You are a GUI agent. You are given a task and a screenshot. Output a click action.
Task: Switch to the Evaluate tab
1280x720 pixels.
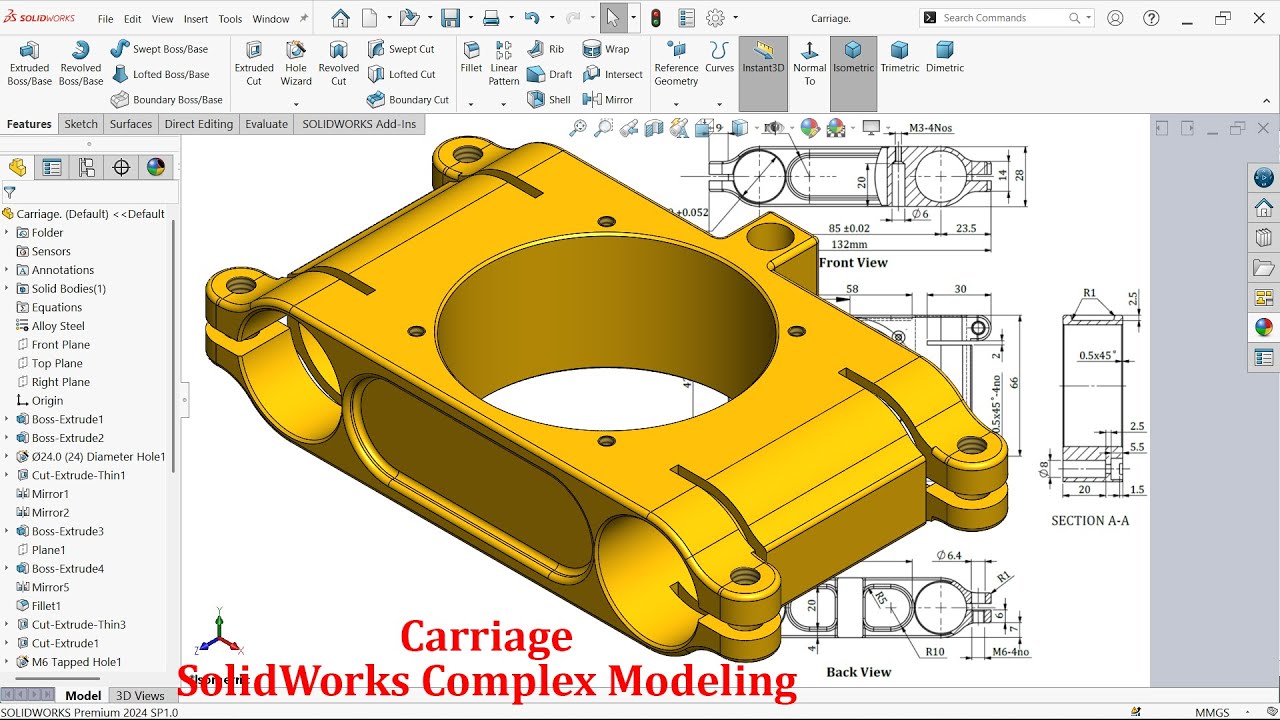267,124
